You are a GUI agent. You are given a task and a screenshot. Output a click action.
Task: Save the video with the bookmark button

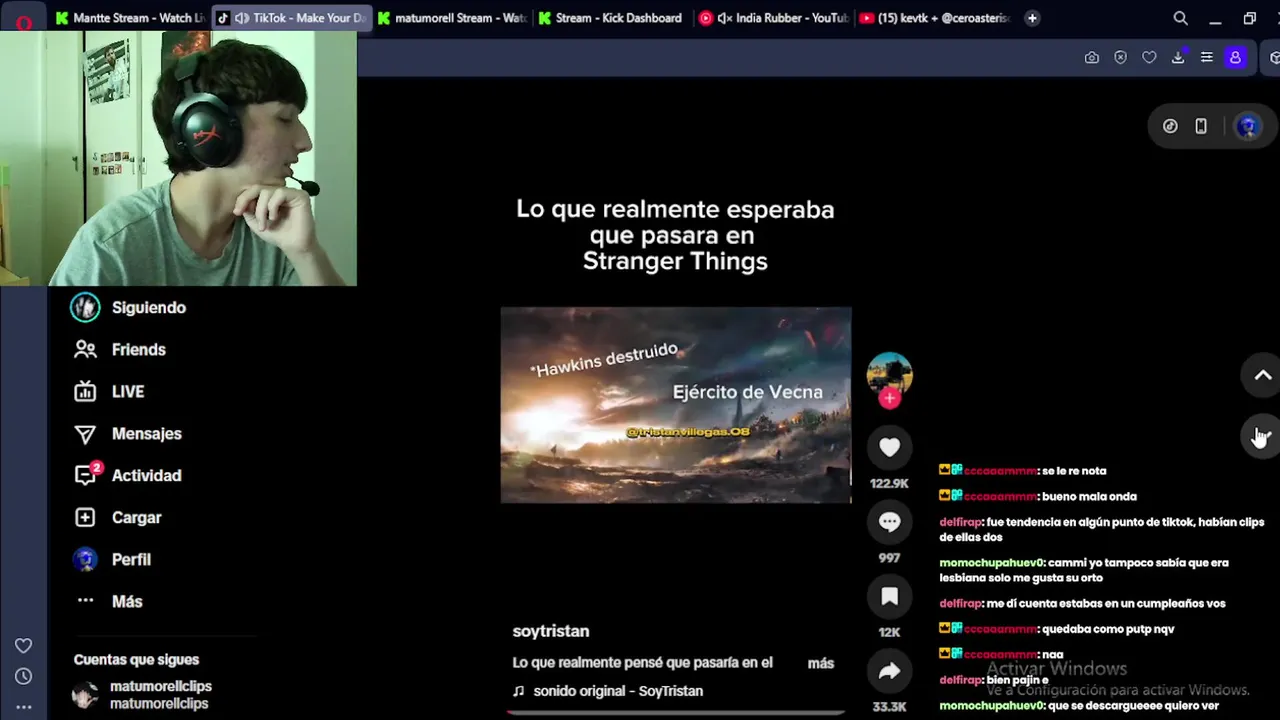tap(889, 596)
